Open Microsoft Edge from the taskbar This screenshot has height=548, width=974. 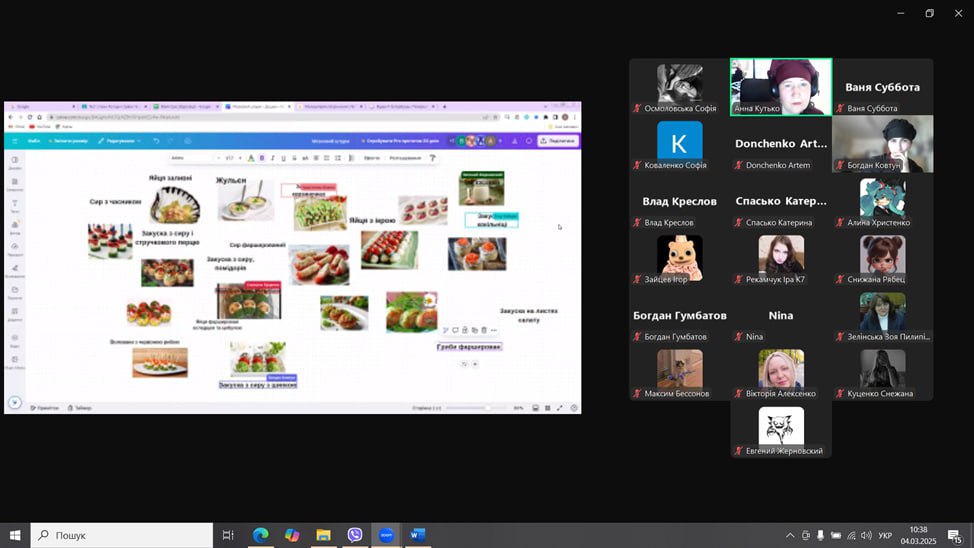pos(260,535)
